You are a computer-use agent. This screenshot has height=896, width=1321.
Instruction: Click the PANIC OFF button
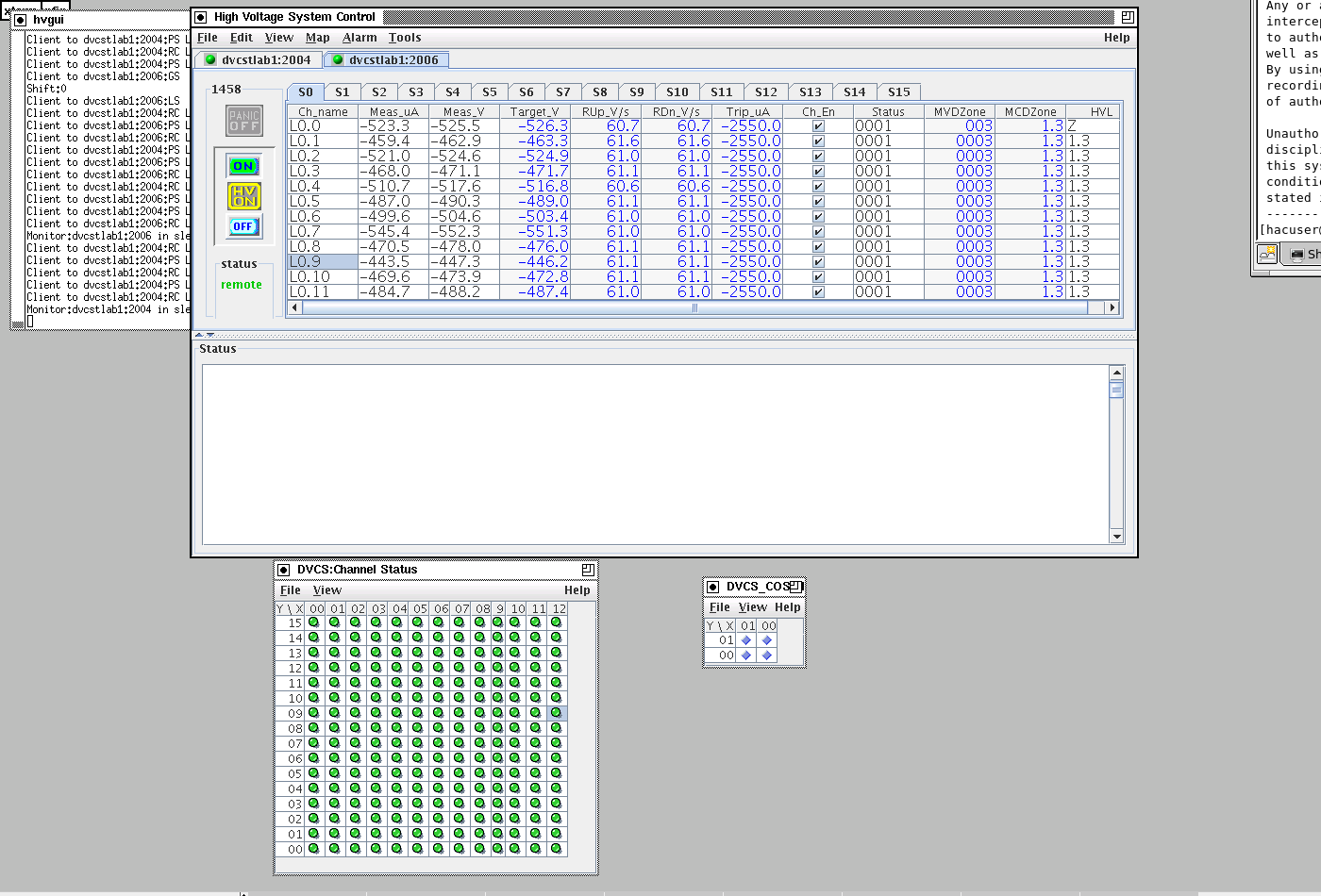[244, 121]
